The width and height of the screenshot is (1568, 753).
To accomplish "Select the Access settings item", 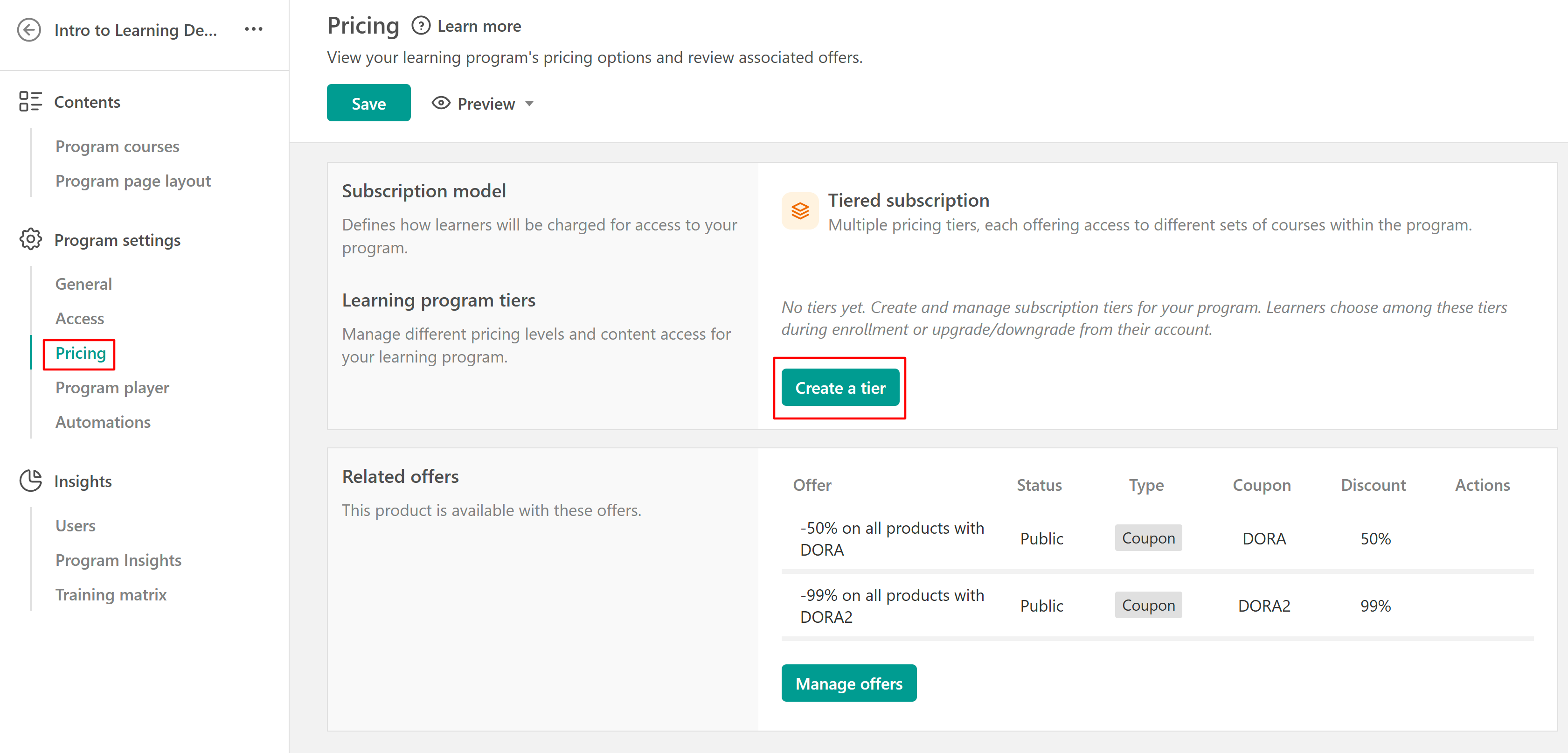I will [79, 318].
